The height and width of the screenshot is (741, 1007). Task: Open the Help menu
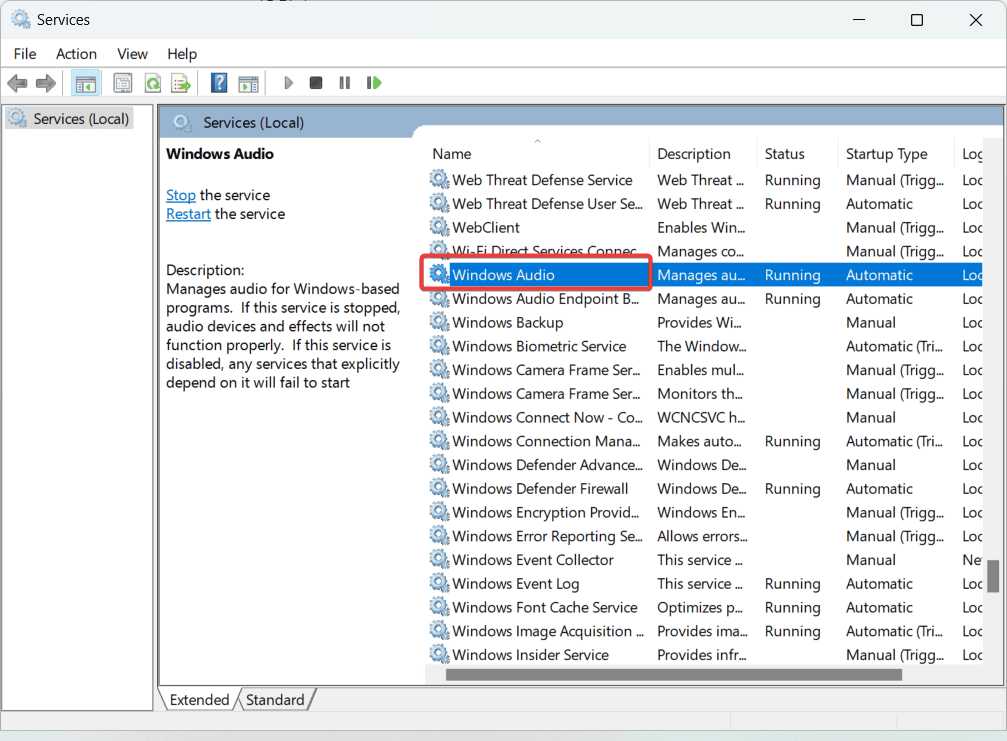tap(182, 54)
